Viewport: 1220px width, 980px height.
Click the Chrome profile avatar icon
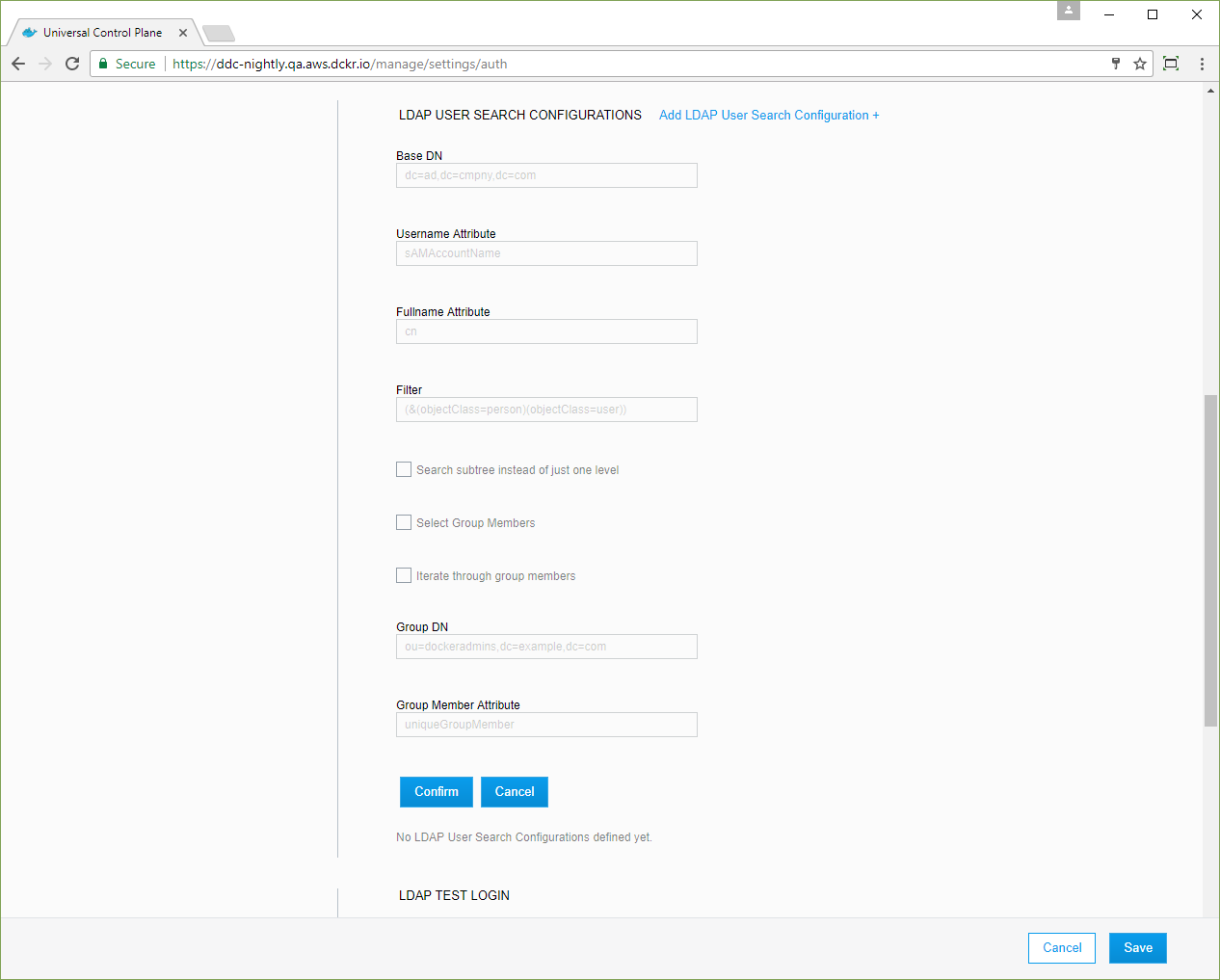(x=1069, y=11)
